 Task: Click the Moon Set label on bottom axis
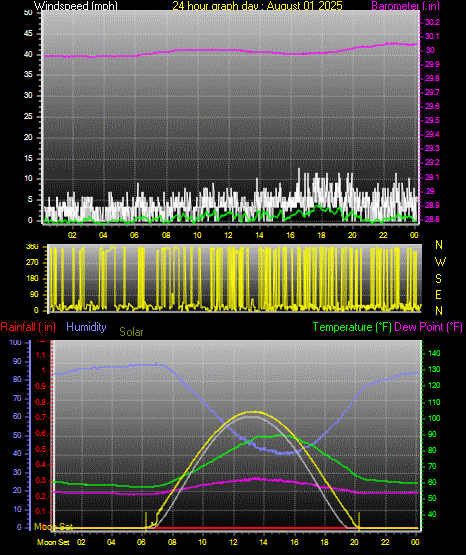tap(53, 542)
